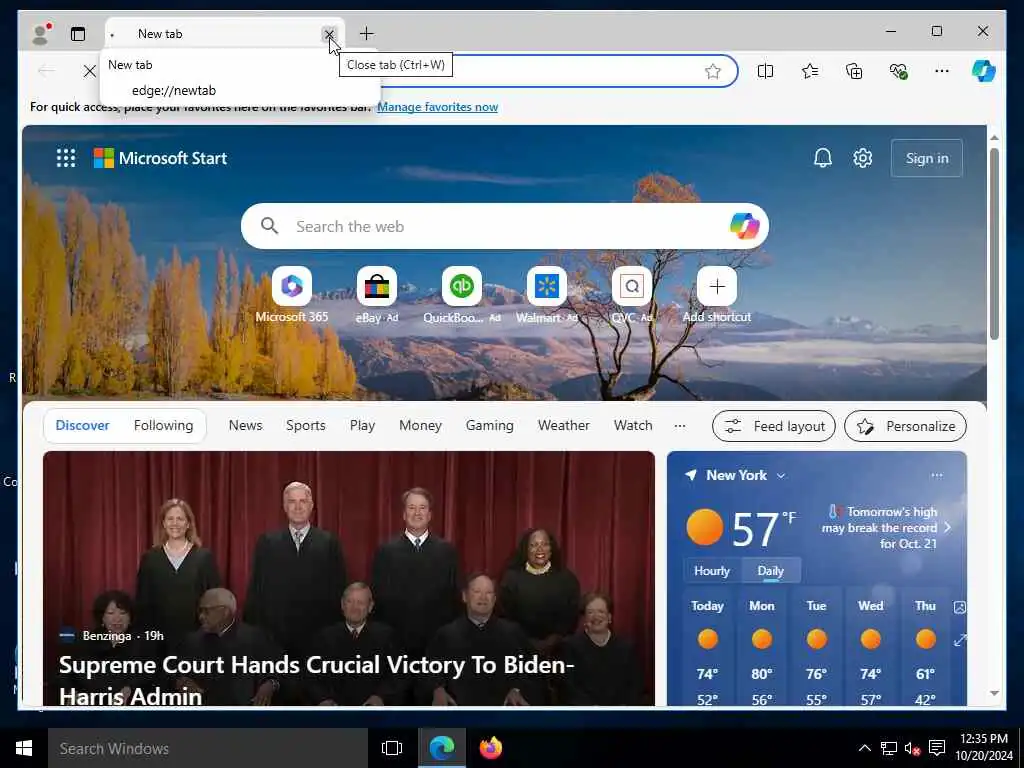Open Copilot sidebar icon
Screen dimensions: 1024x768
point(984,71)
